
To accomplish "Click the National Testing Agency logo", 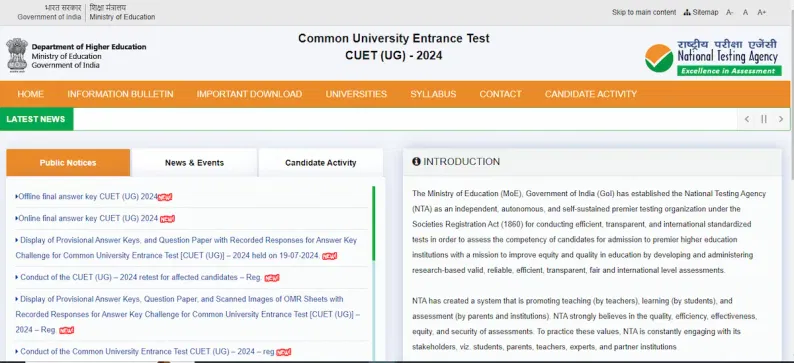I will click(713, 58).
